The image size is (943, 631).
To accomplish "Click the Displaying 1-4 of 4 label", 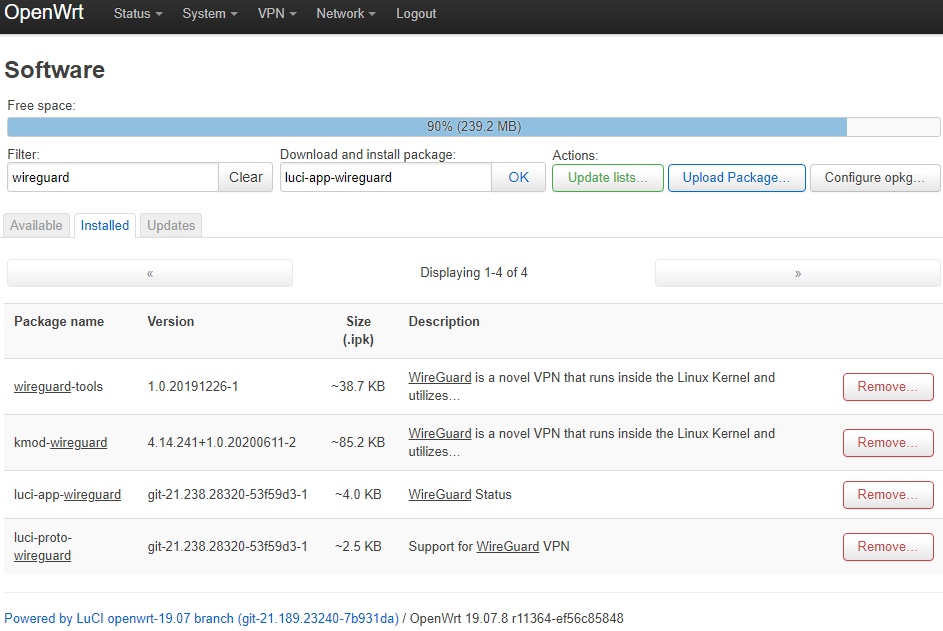I will [x=474, y=273].
